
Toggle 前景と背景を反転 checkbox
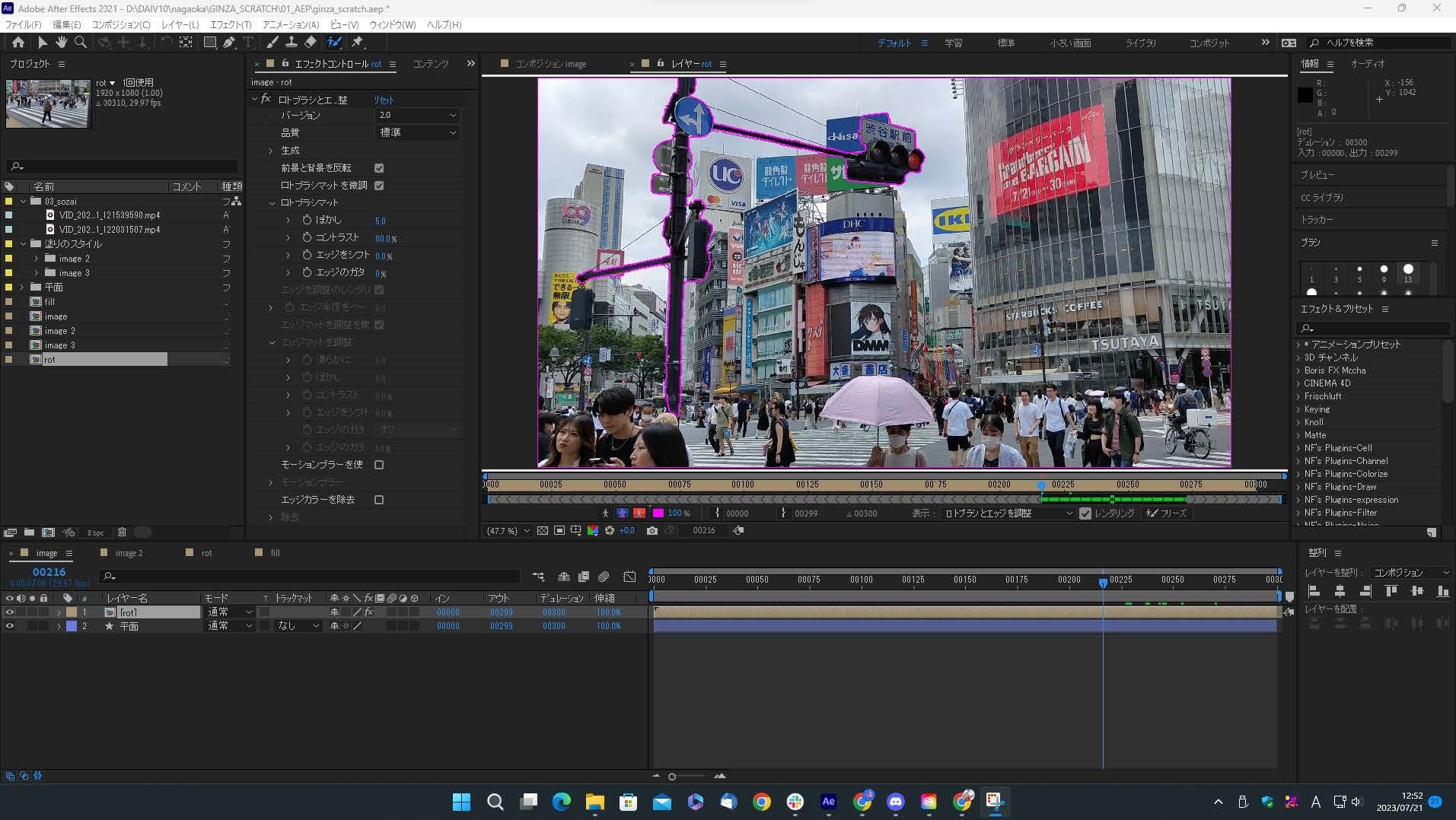379,168
